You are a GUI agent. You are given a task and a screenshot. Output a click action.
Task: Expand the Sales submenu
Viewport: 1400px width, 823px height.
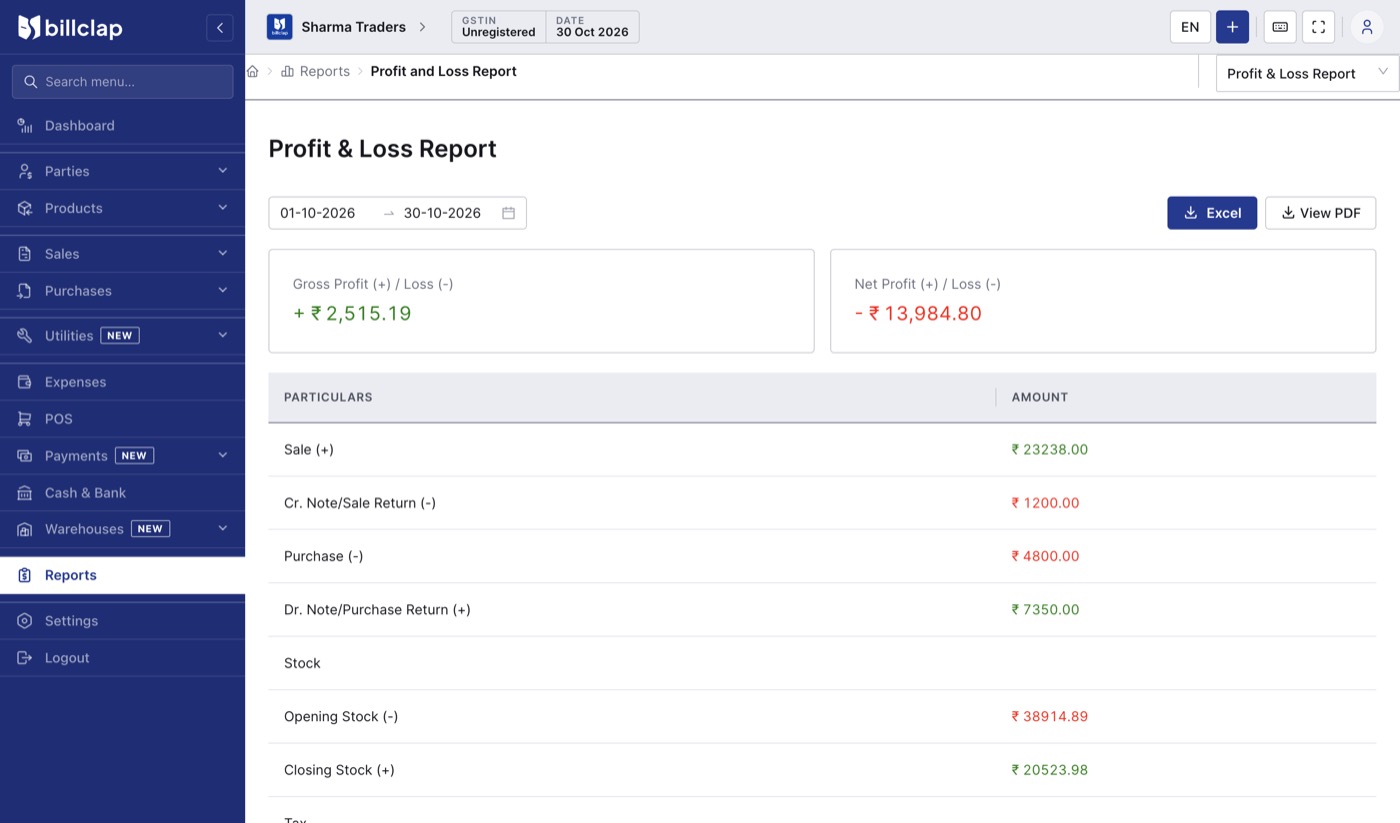coord(122,254)
